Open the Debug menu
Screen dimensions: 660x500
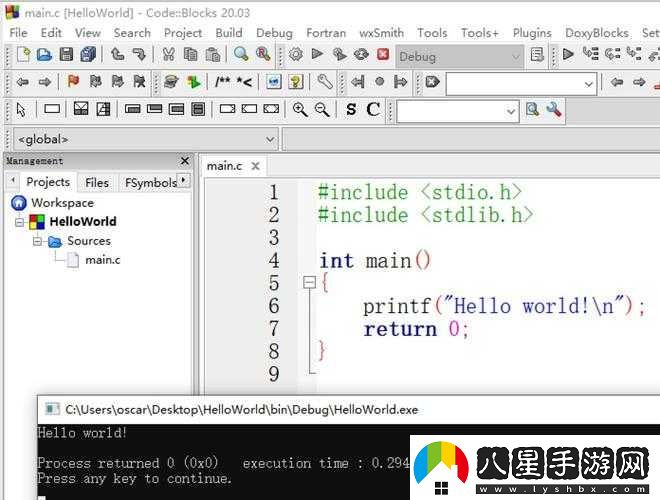(274, 33)
